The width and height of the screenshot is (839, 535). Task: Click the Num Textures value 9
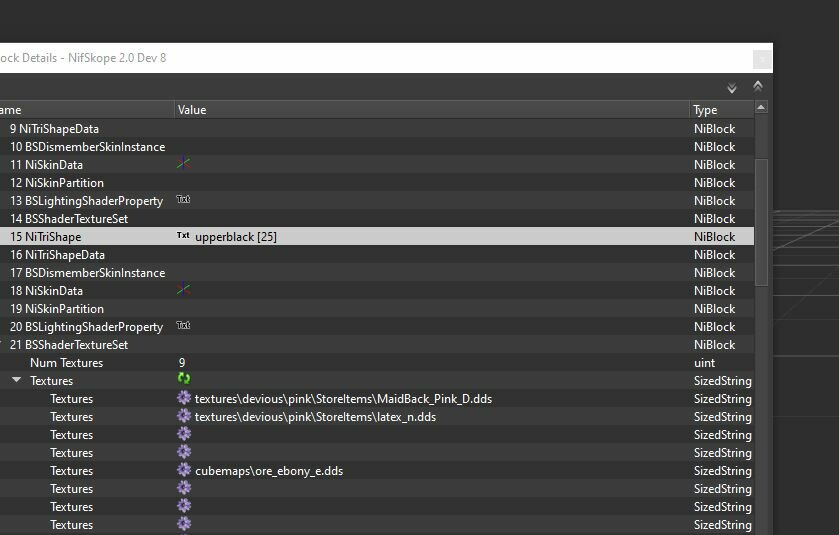pos(182,363)
